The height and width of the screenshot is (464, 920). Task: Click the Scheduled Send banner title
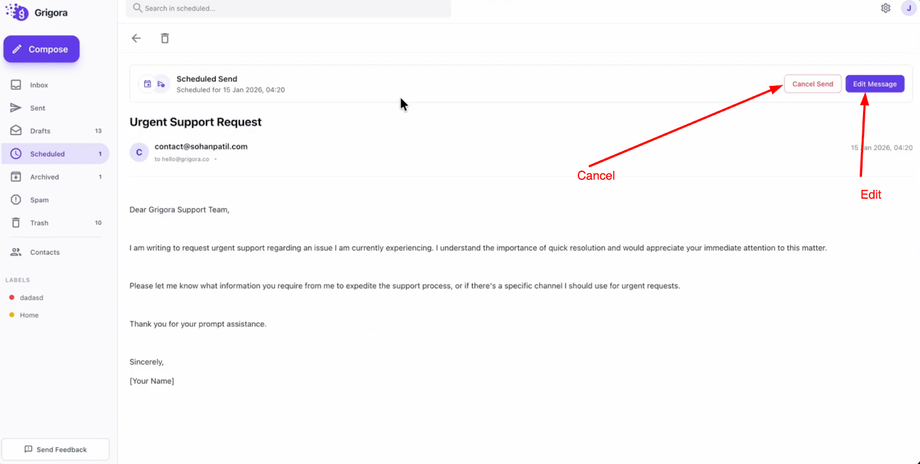pos(207,79)
